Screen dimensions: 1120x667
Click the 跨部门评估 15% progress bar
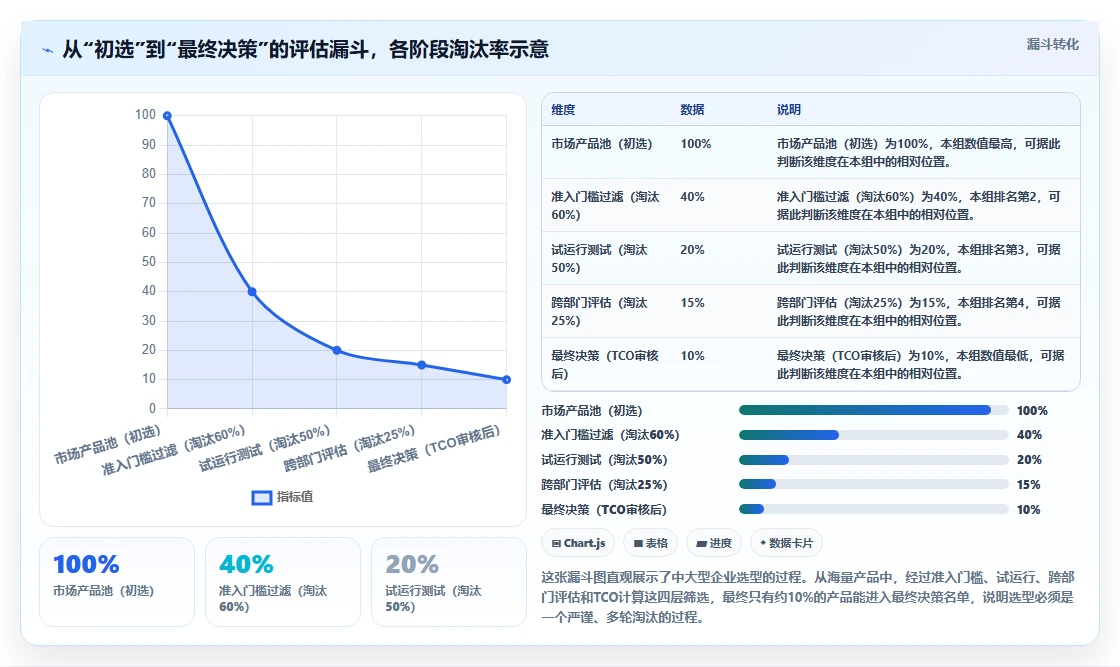pyautogui.click(x=874, y=484)
